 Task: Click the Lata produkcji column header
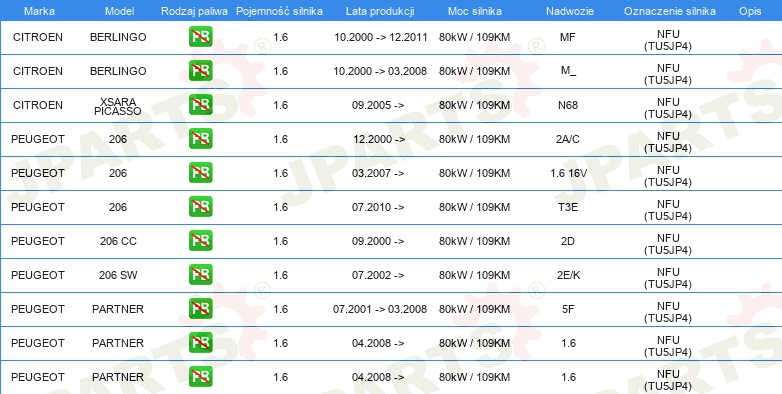pyautogui.click(x=380, y=11)
